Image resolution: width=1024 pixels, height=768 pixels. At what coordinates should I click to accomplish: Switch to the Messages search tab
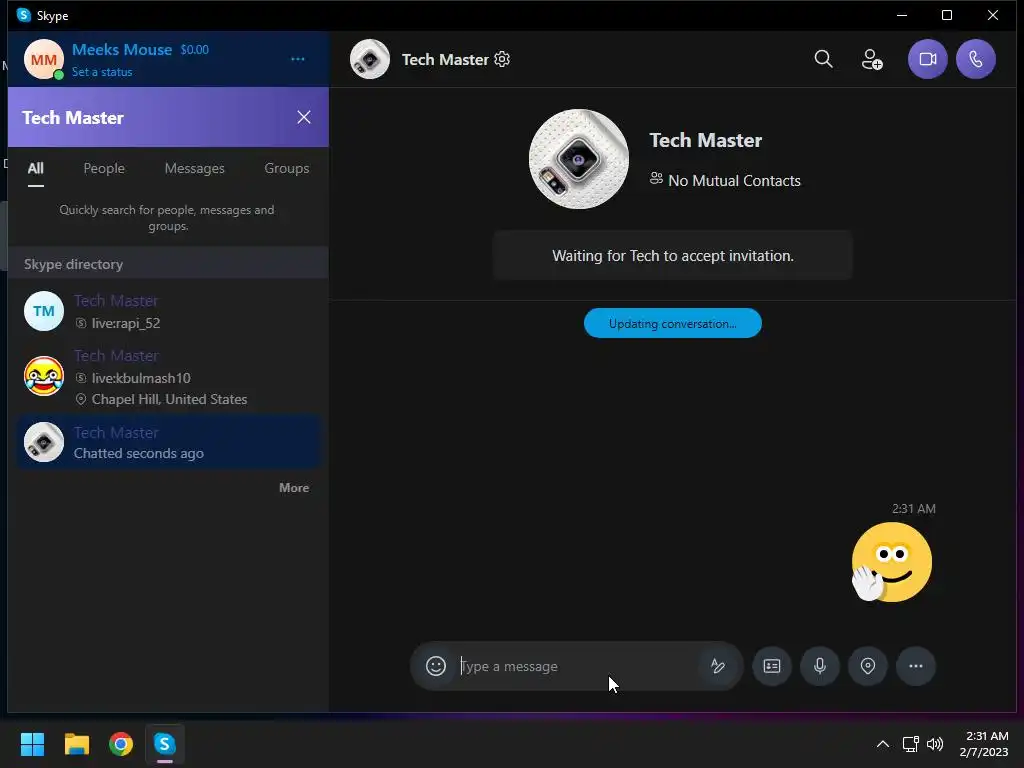(x=195, y=168)
